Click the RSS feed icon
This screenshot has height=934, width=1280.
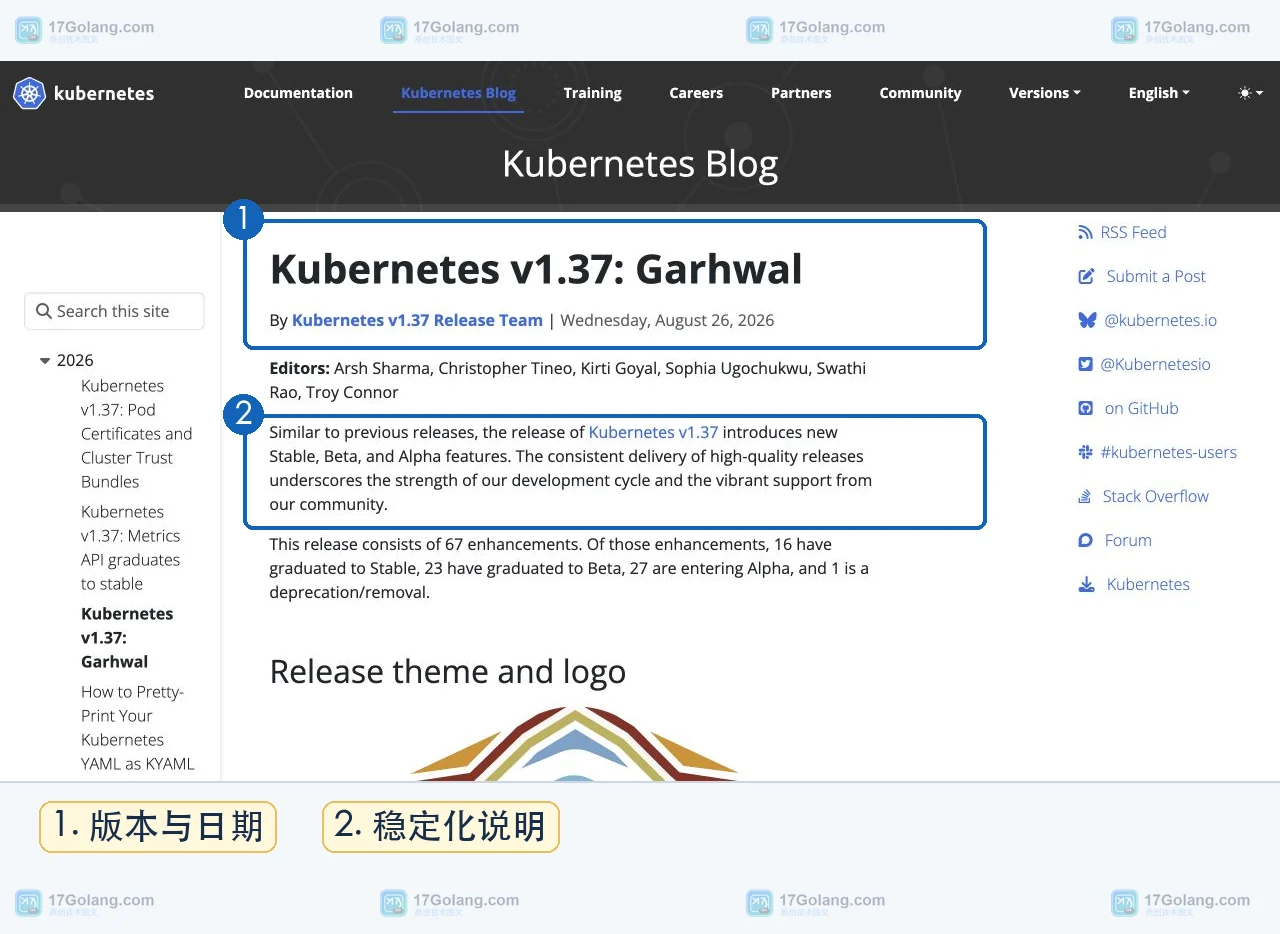[x=1085, y=232]
